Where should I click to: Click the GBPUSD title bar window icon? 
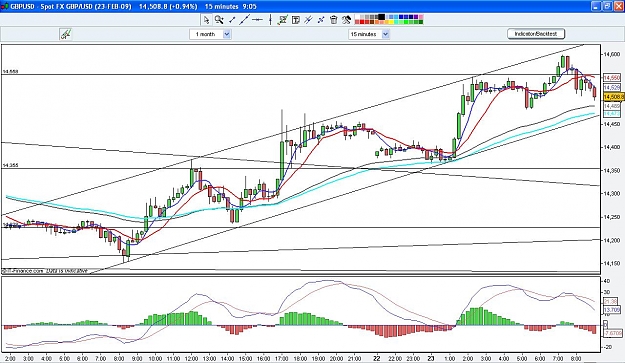(x=4, y=6)
